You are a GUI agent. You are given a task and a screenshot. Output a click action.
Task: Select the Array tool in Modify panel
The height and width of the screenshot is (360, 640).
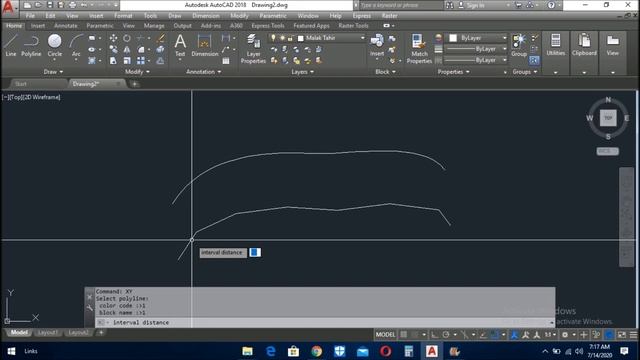(141, 60)
